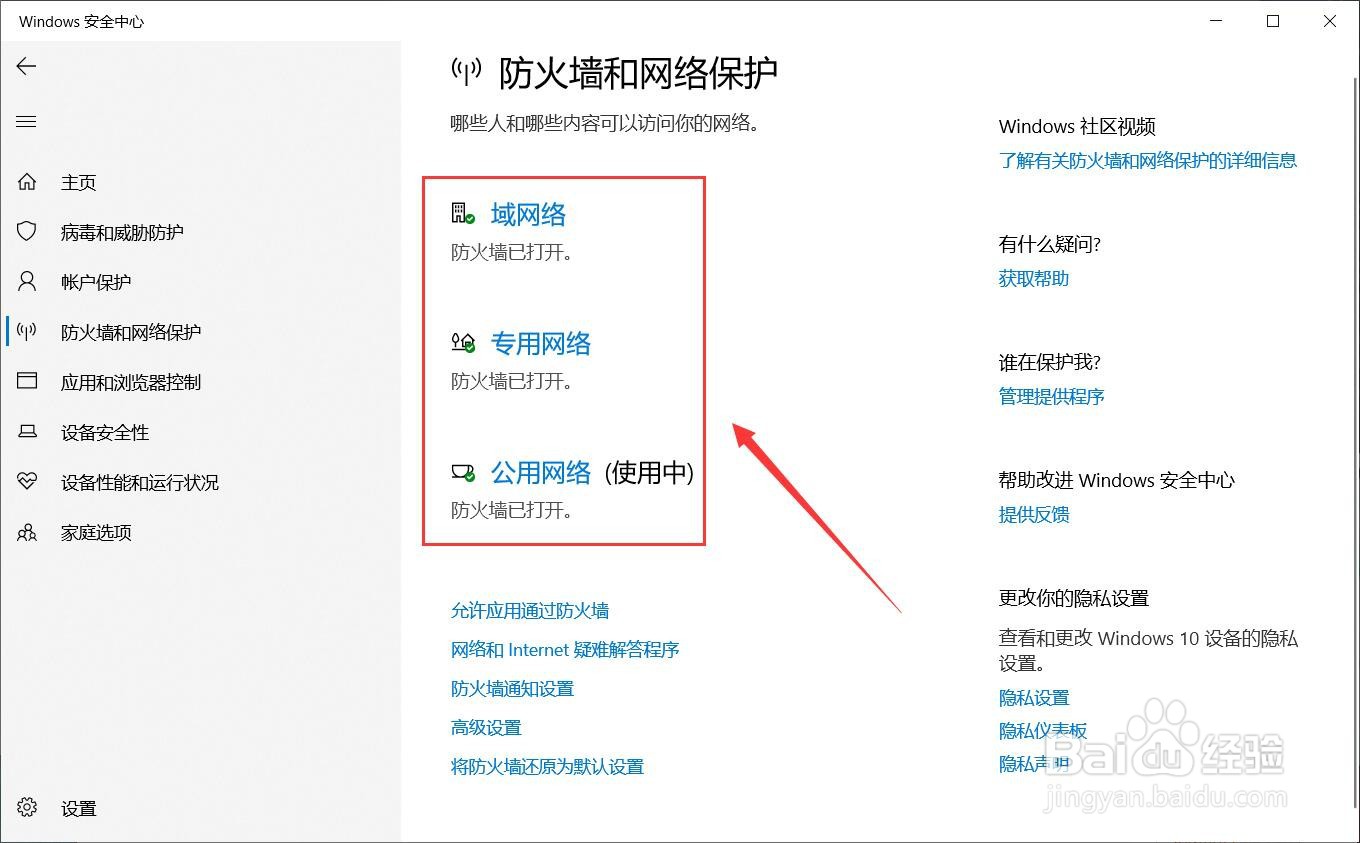Click 将防火墙还原为默认设置
The height and width of the screenshot is (843, 1360).
pyautogui.click(x=547, y=766)
